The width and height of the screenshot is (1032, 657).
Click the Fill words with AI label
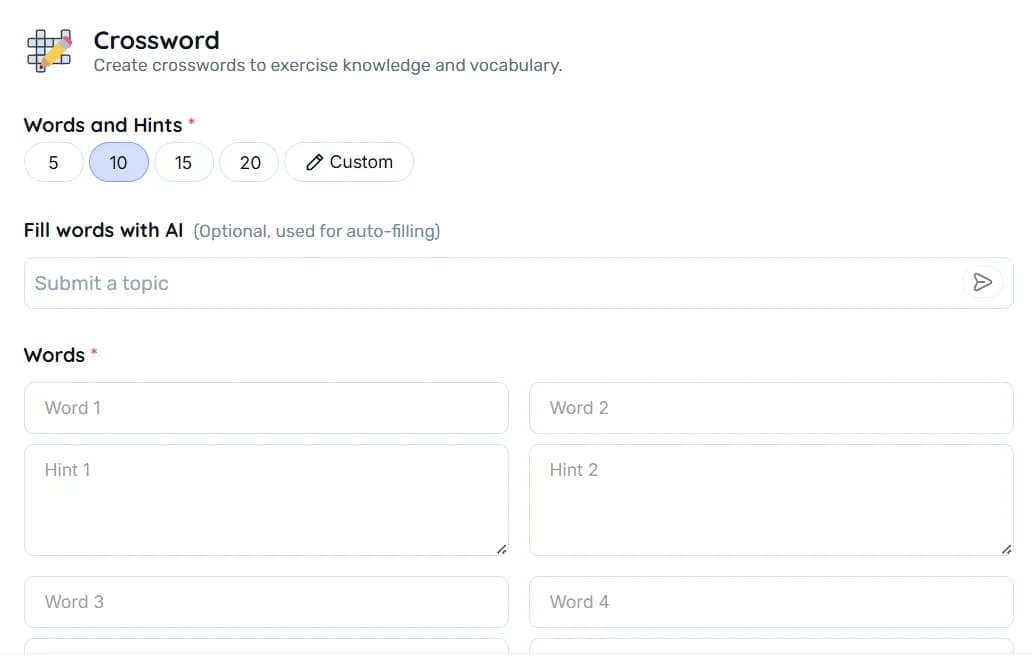point(104,230)
